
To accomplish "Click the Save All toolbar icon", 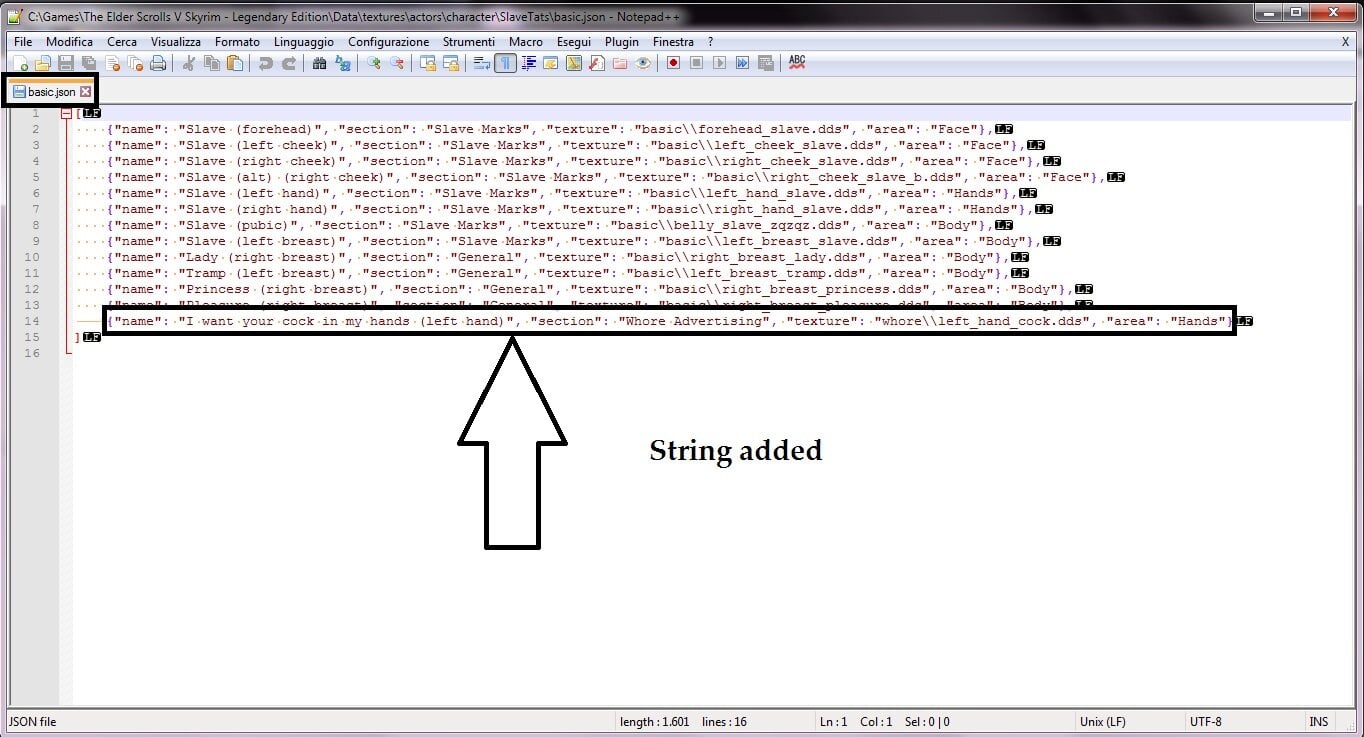I will (x=89, y=63).
